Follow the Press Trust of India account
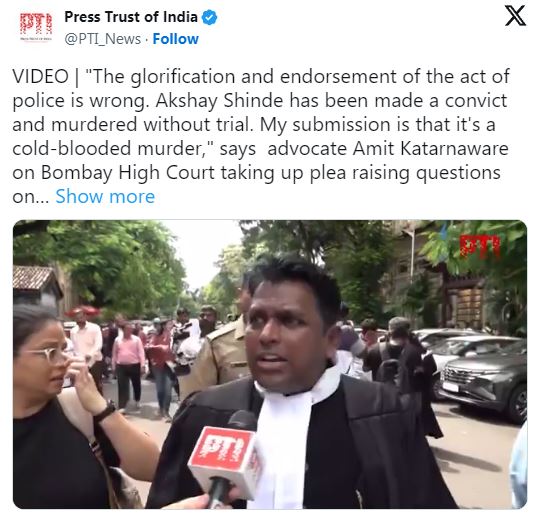The height and width of the screenshot is (517, 535). (175, 39)
